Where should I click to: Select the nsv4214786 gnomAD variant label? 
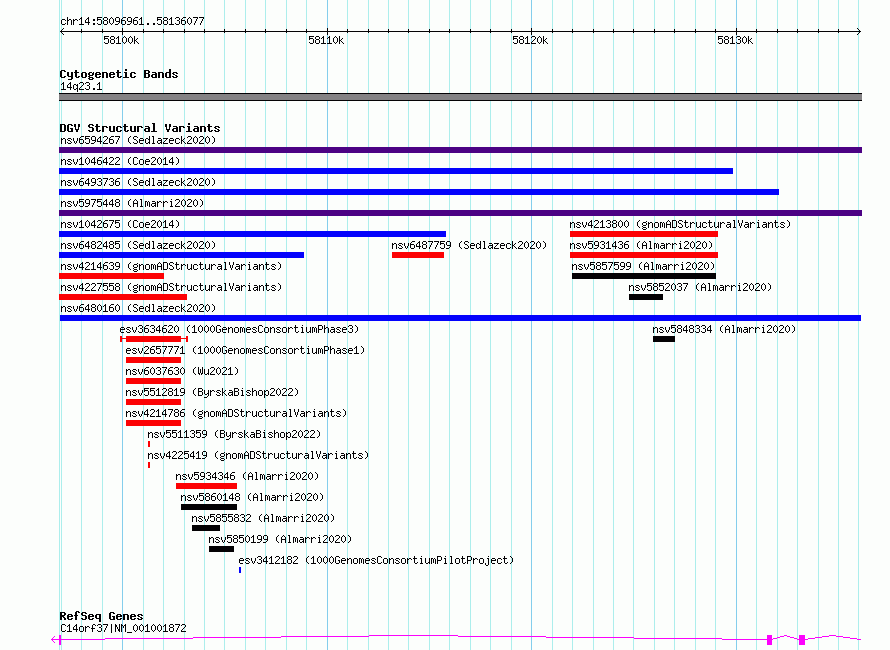236,413
